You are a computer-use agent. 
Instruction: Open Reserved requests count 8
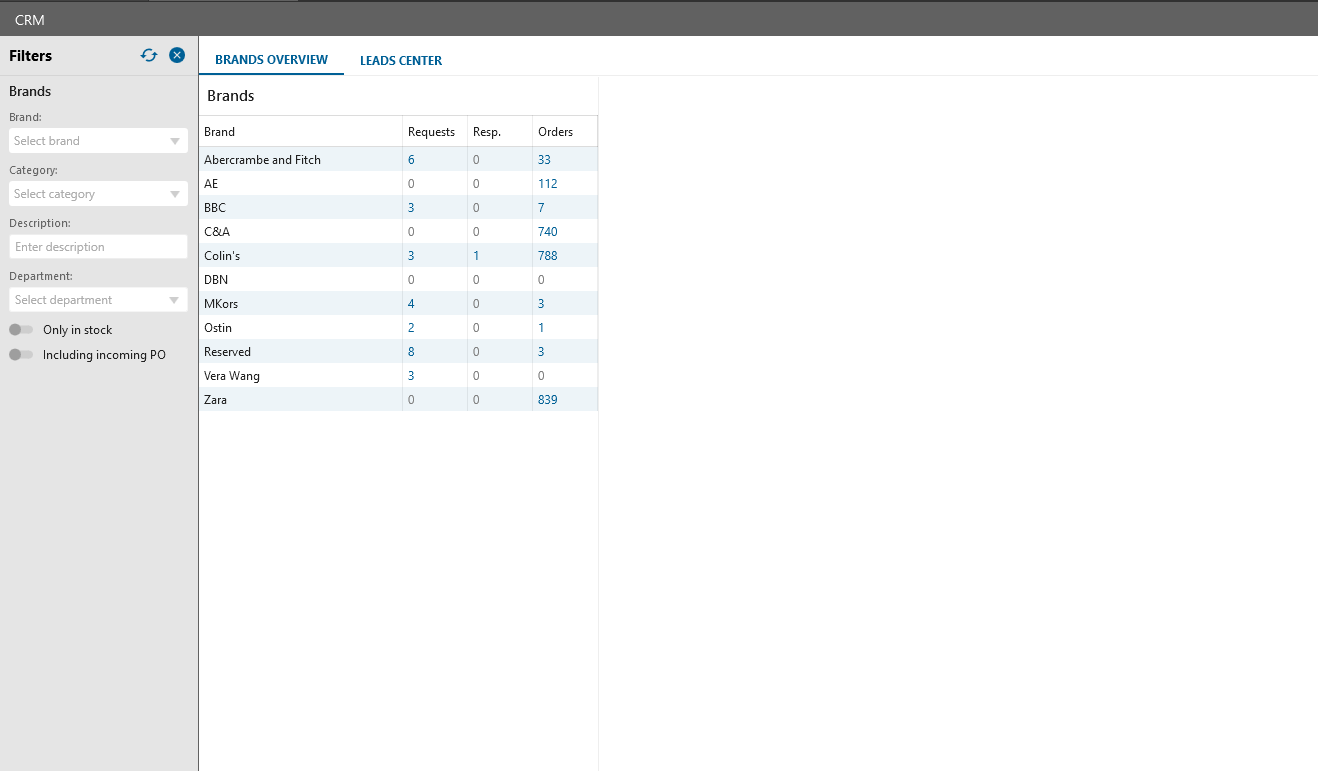[x=411, y=352]
